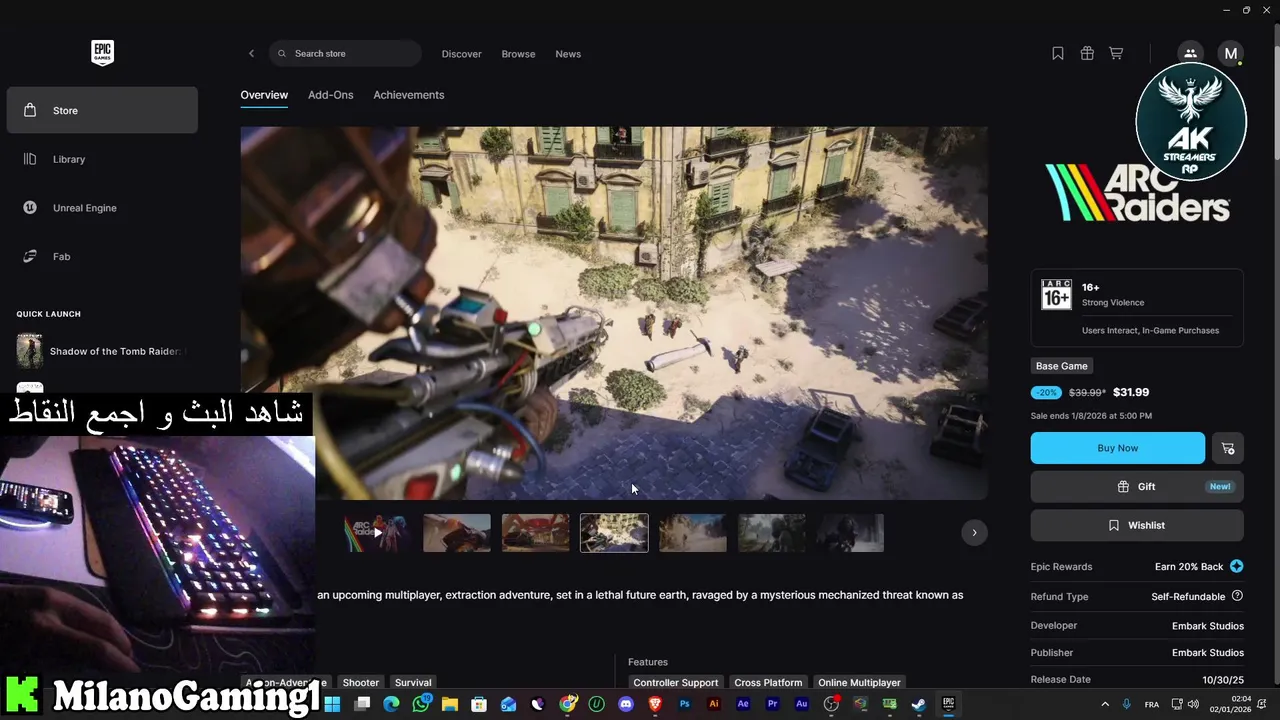This screenshot has height=720, width=1280.
Task: Switch to the Add-Ons tab
Action: (331, 95)
